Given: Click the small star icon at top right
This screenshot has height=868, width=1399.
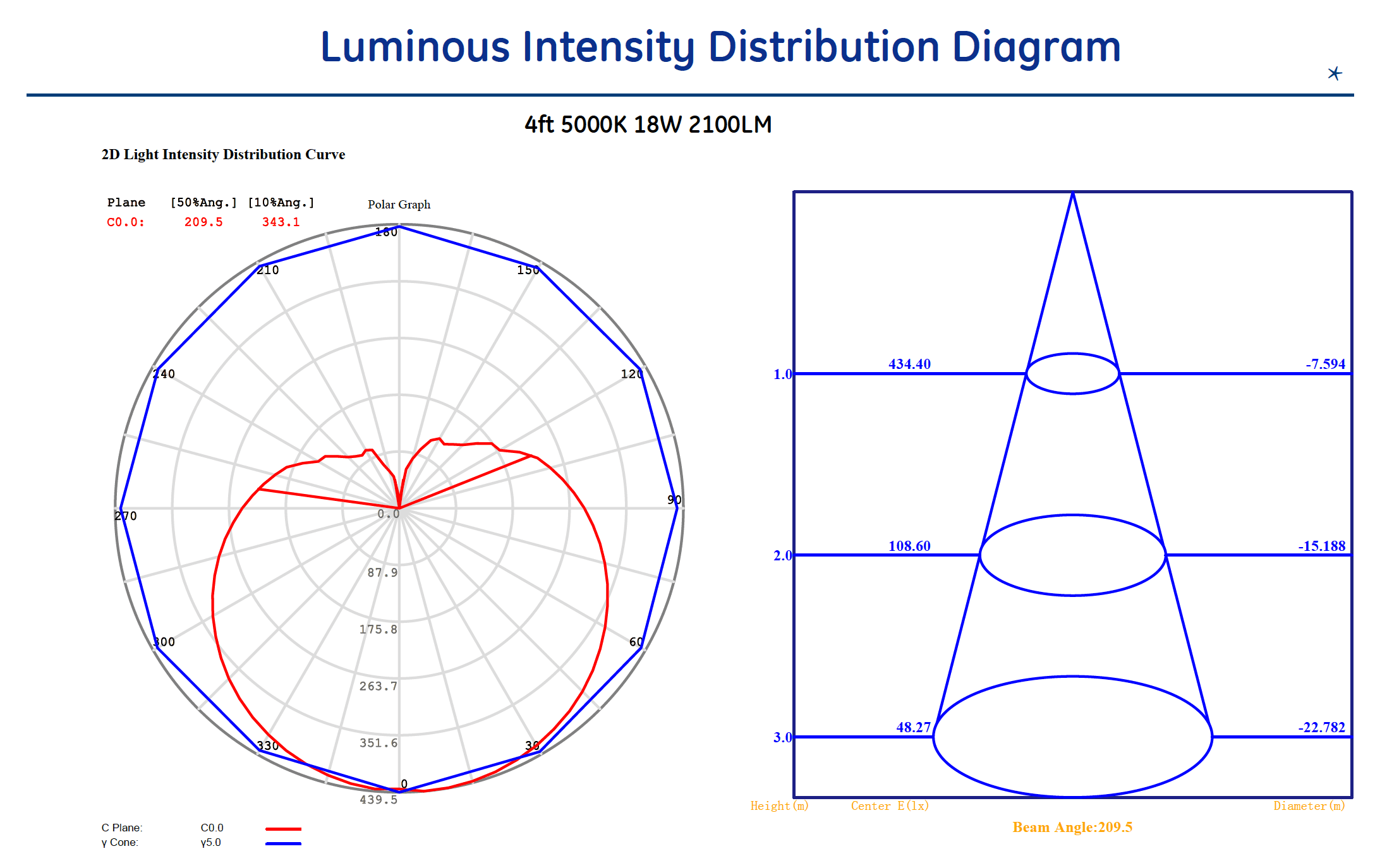Looking at the screenshot, I should 1335,73.
